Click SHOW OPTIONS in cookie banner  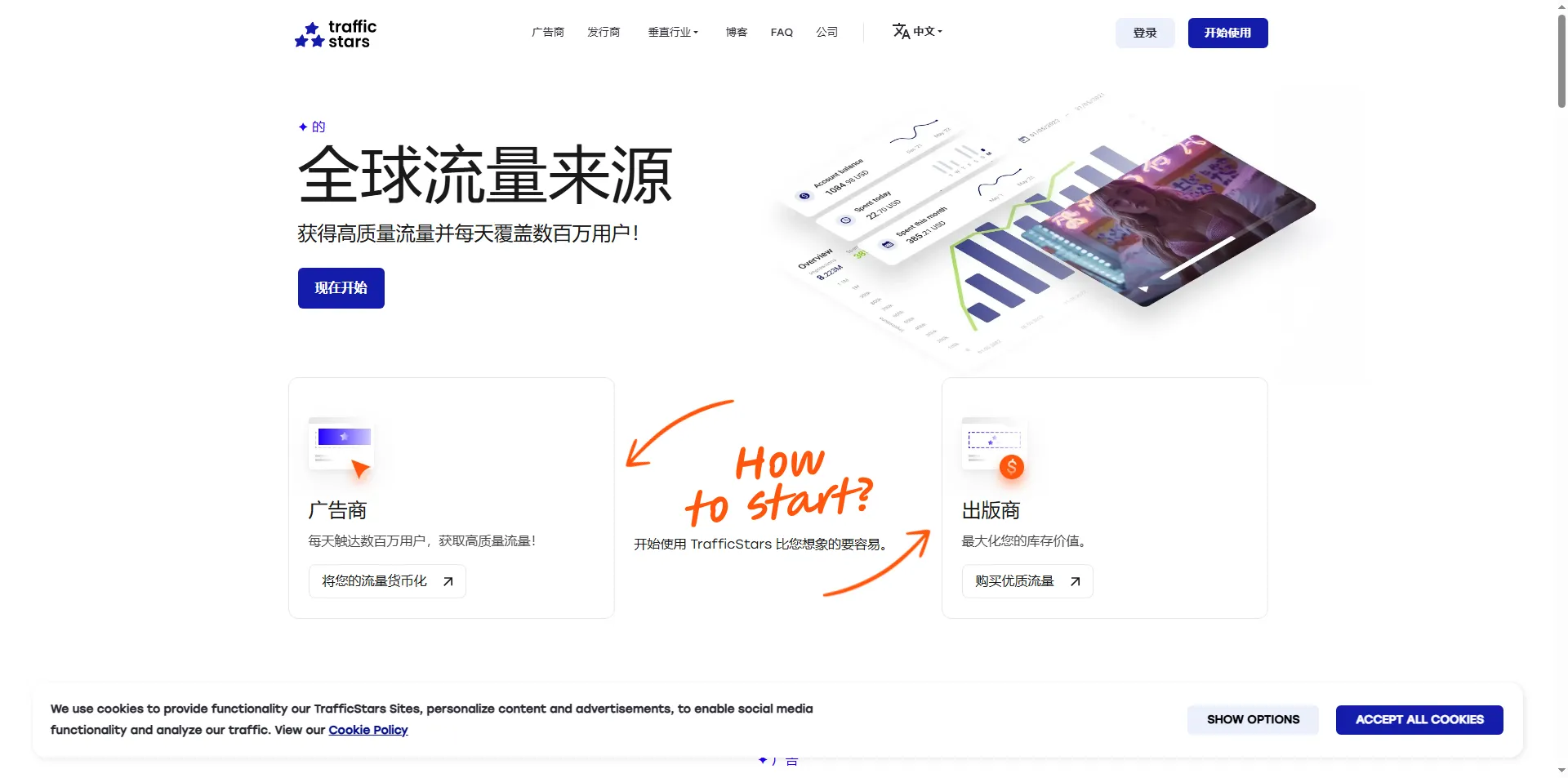[x=1253, y=719]
